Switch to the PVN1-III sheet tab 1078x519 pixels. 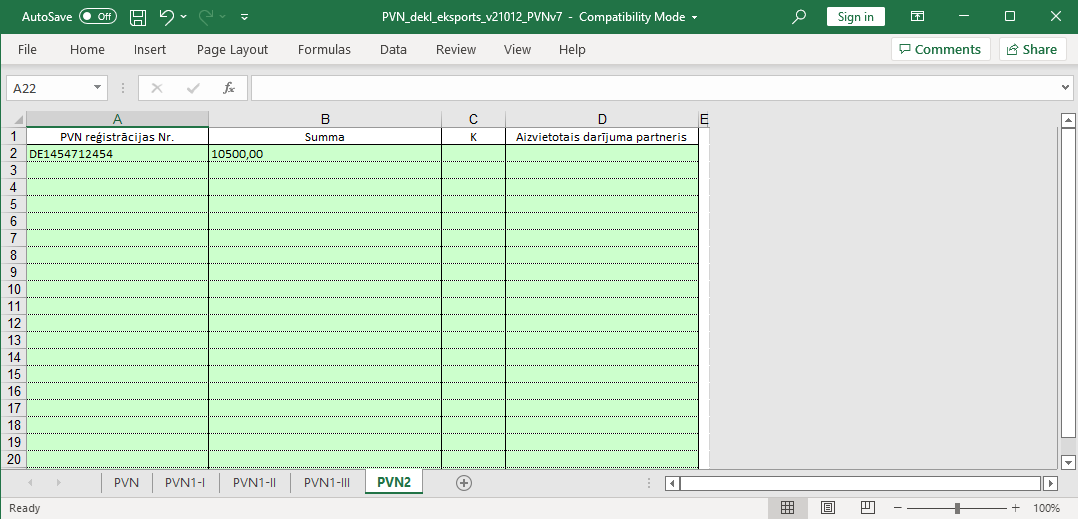click(x=327, y=483)
